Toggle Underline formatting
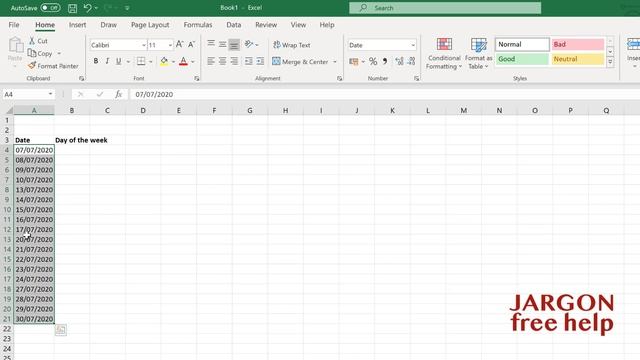The width and height of the screenshot is (640, 360). coord(118,61)
